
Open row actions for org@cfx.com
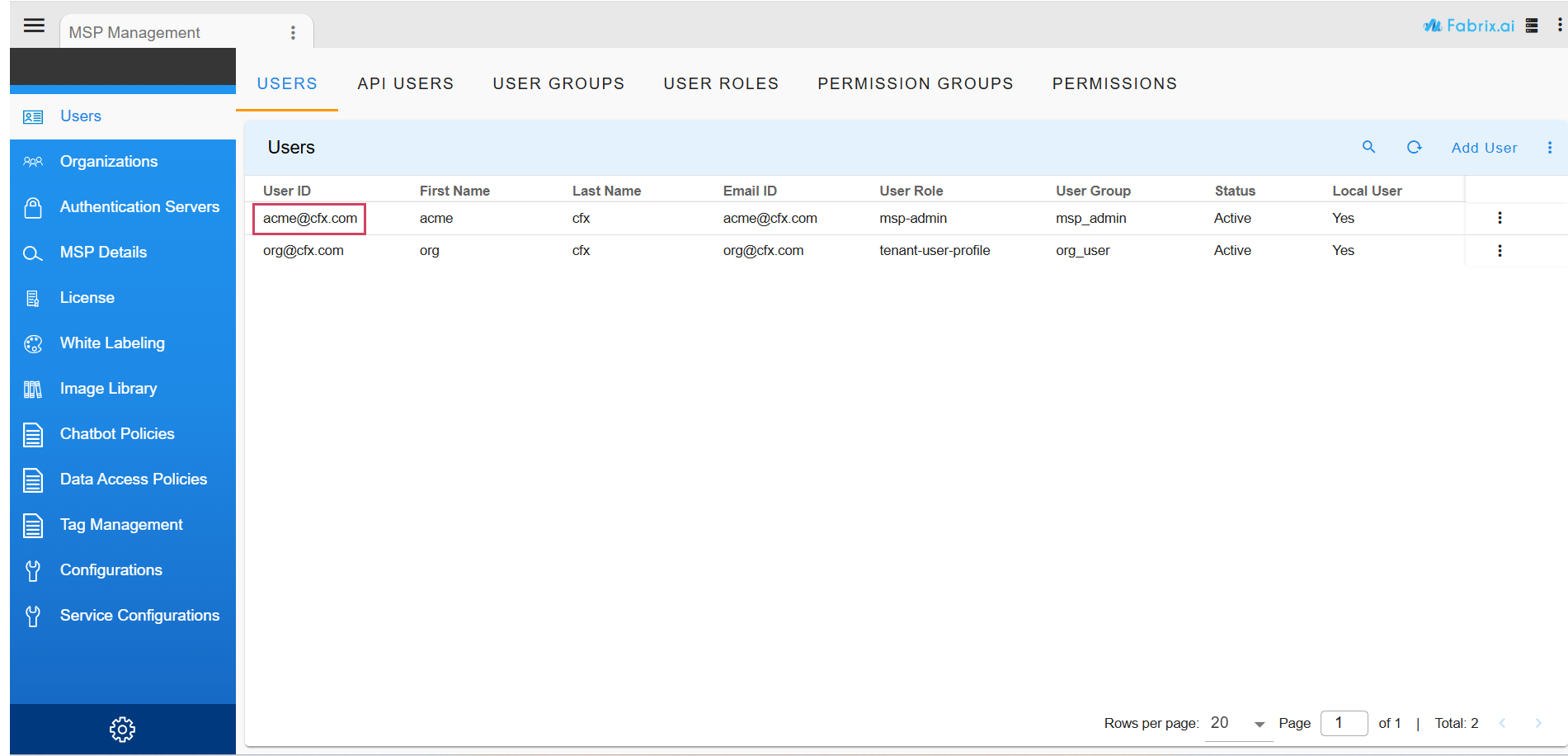pyautogui.click(x=1499, y=251)
